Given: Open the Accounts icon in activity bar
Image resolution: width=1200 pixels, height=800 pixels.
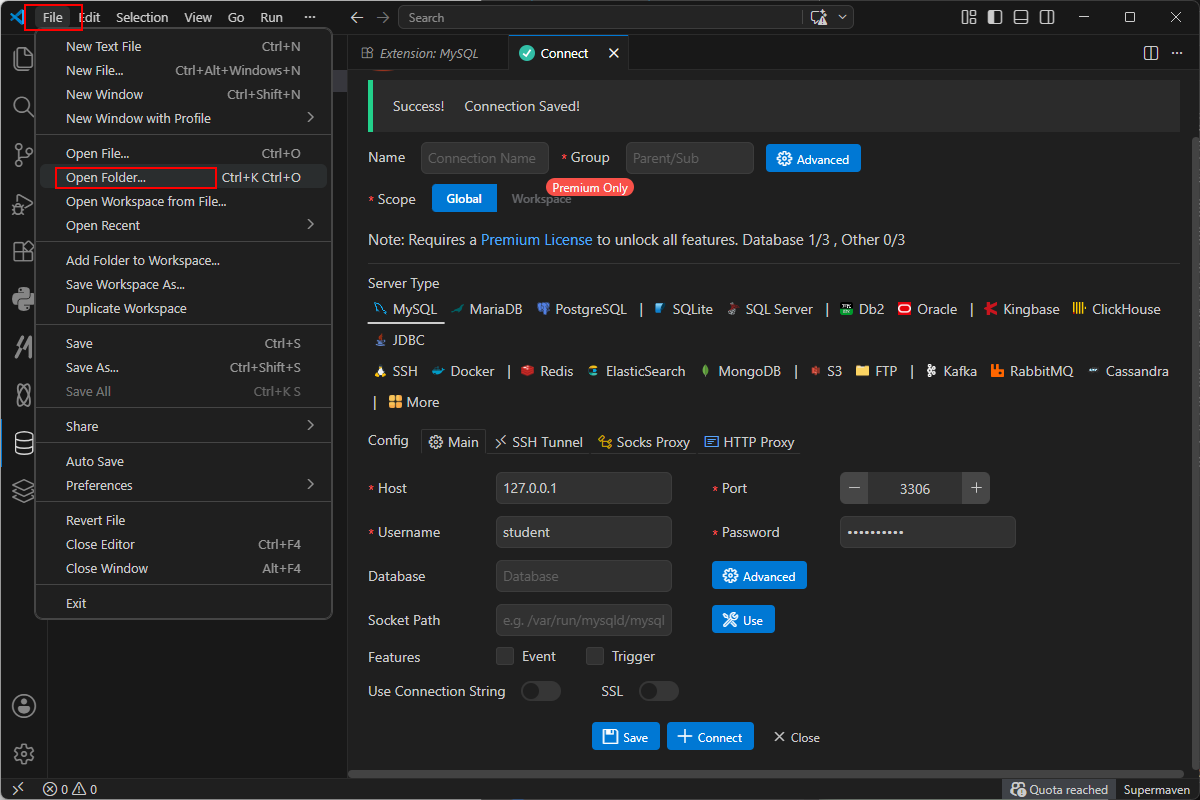Looking at the screenshot, I should click(24, 706).
